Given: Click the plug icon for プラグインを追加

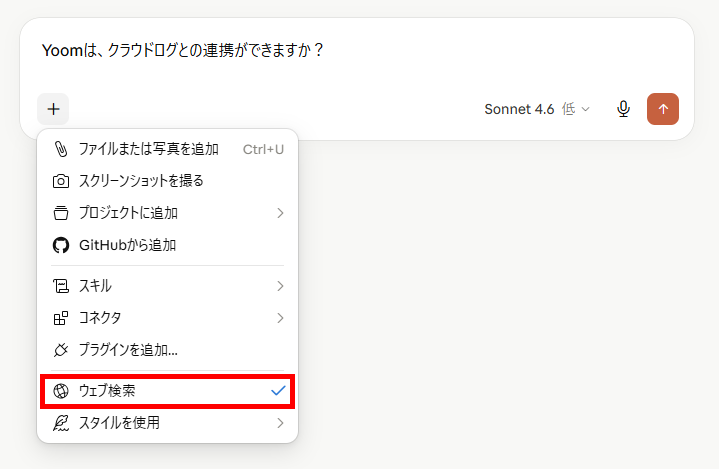Looking at the screenshot, I should tap(61, 350).
